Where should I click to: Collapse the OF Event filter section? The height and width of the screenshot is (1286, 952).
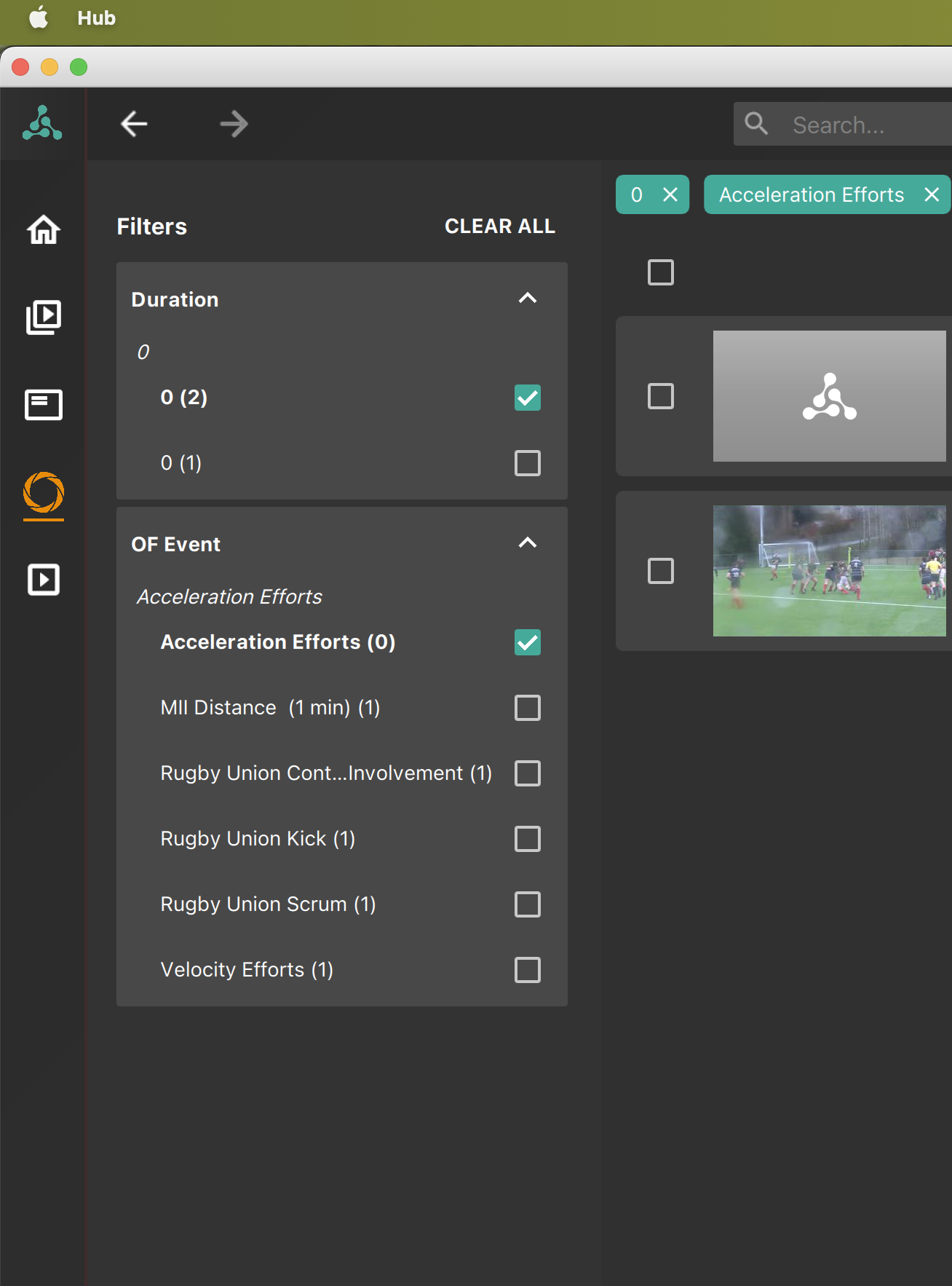coord(528,543)
